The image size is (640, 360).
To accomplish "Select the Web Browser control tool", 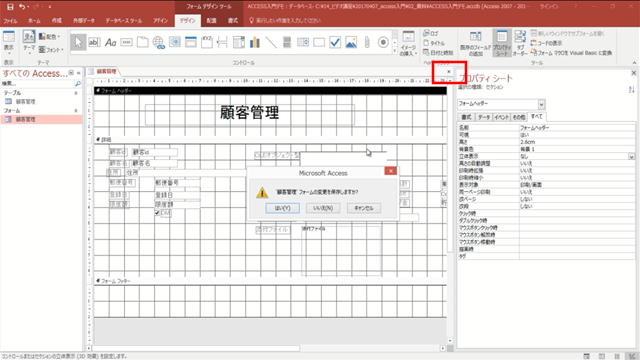I will (175, 42).
